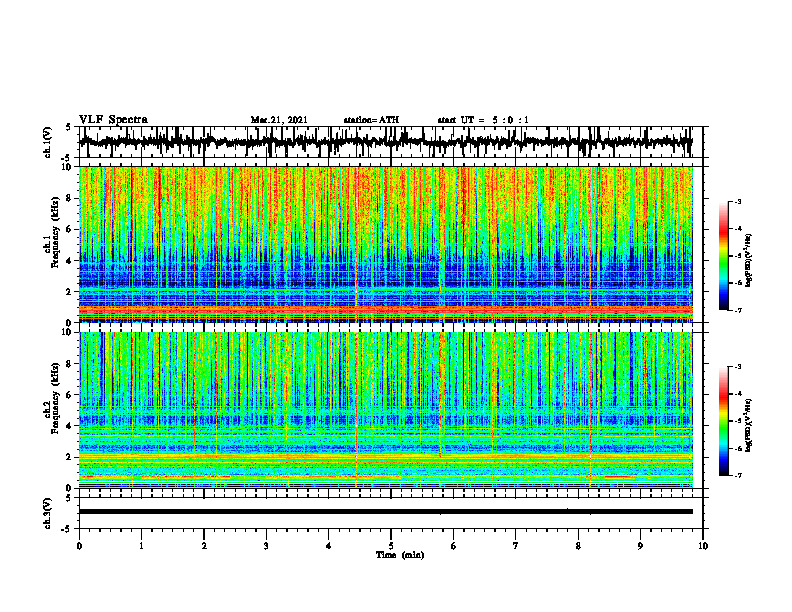Click the "Time (min)" axis label
792x612 pixels.
pos(400,555)
